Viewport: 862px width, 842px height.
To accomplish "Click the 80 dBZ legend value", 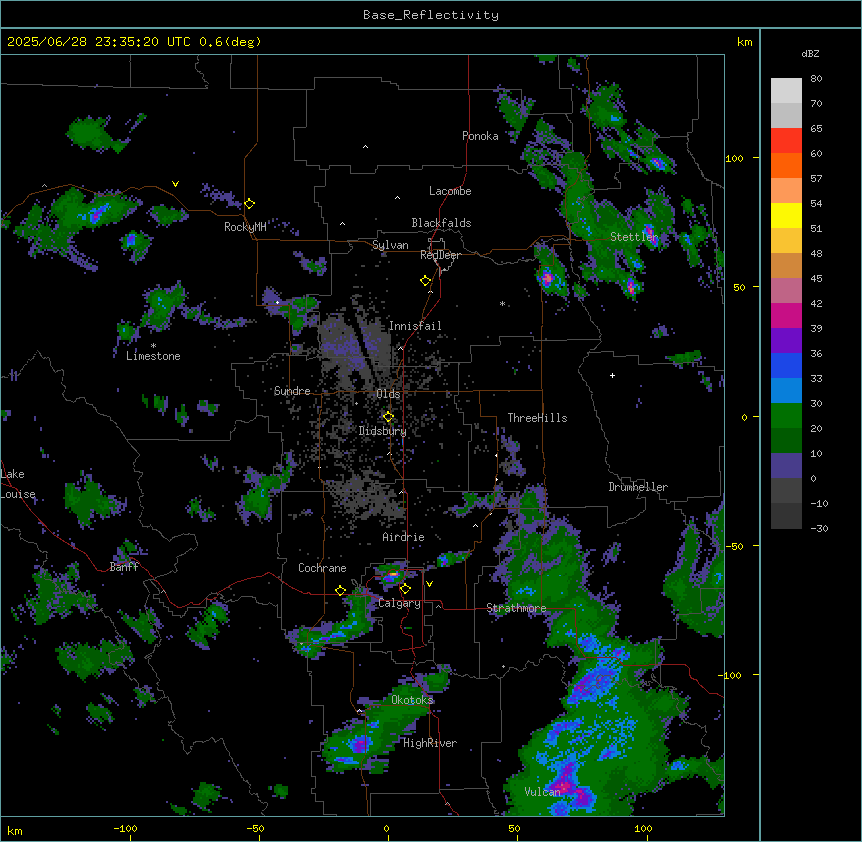I will click(816, 79).
